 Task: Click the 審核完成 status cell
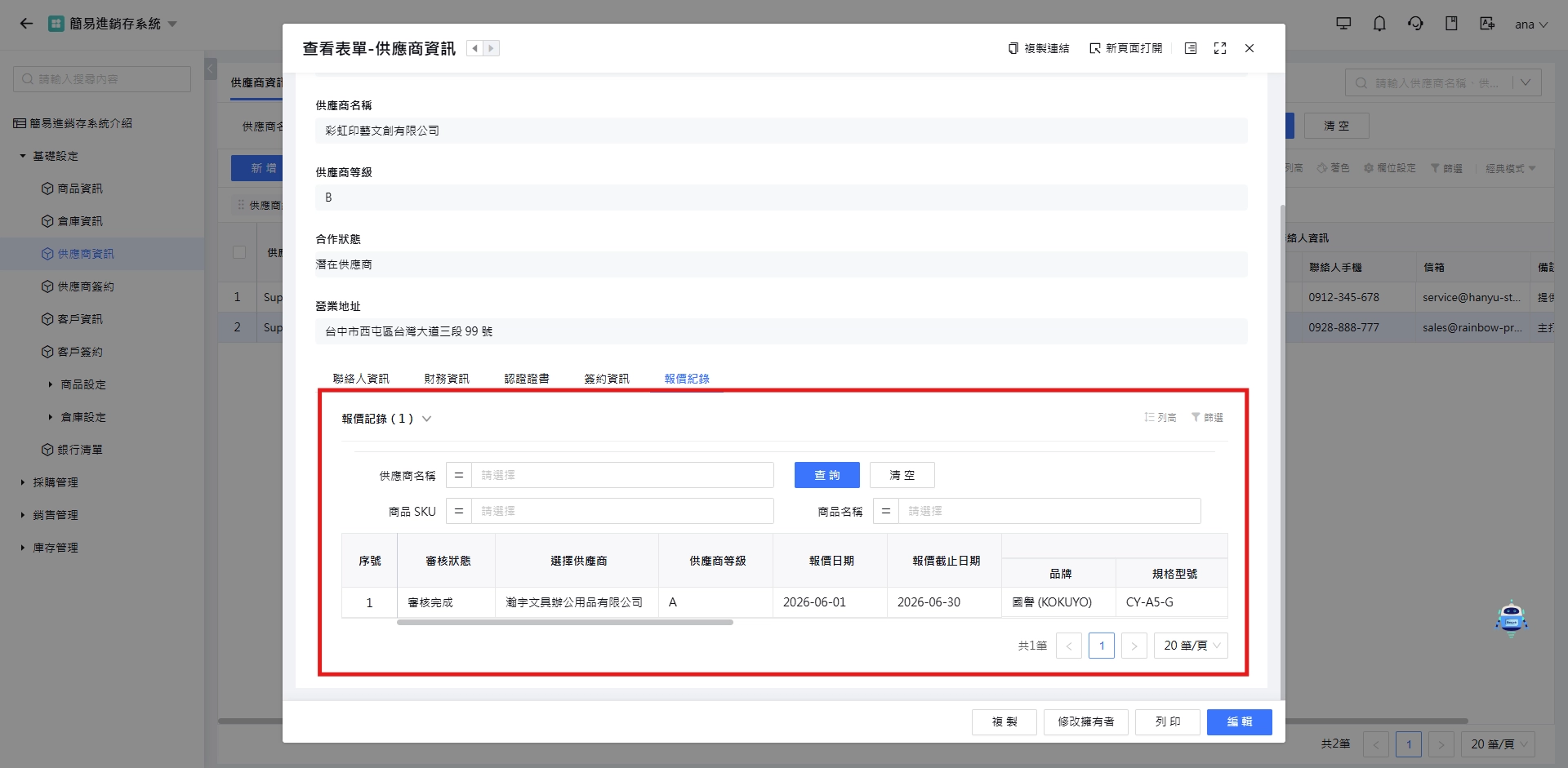tap(446, 602)
